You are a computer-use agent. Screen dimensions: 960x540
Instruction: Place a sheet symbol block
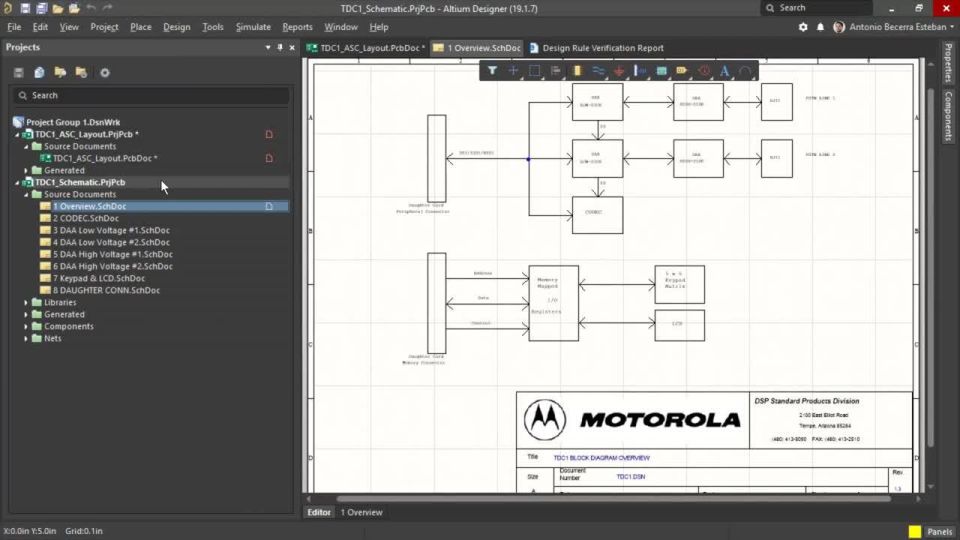(x=661, y=71)
